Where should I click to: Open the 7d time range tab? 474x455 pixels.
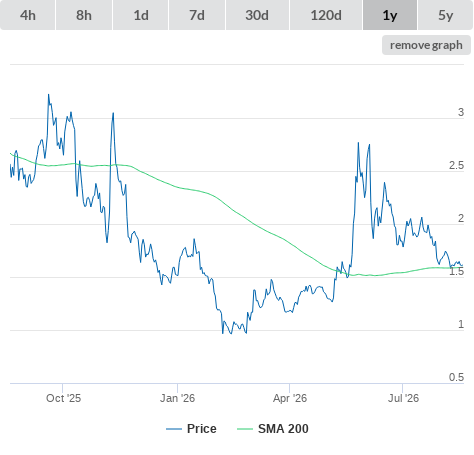[x=197, y=15]
